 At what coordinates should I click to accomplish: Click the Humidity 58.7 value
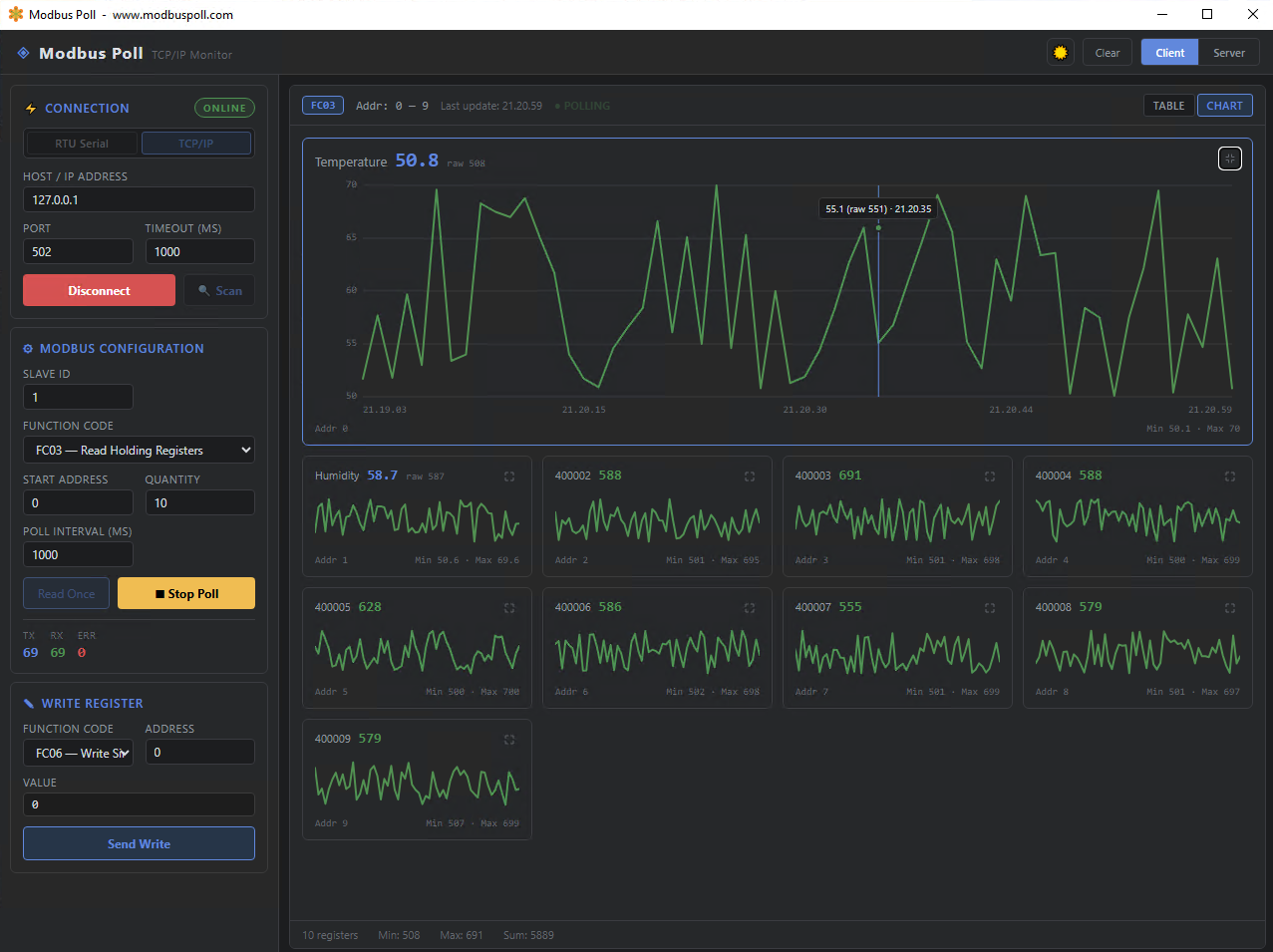[382, 476]
